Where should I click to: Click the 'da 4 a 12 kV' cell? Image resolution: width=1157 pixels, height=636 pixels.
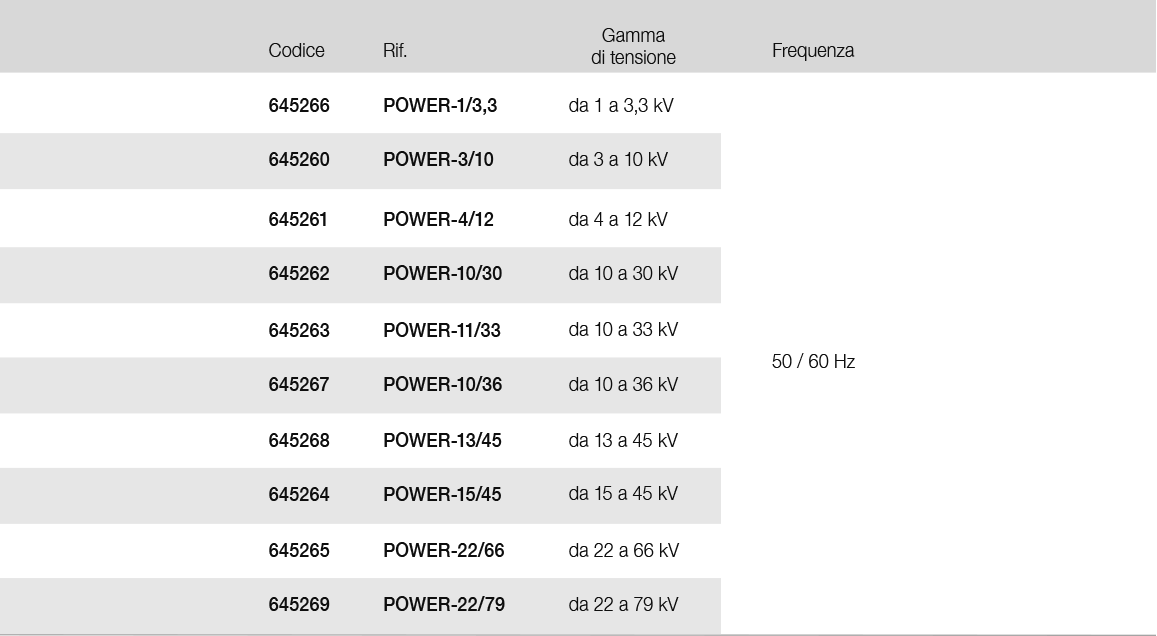(x=618, y=219)
